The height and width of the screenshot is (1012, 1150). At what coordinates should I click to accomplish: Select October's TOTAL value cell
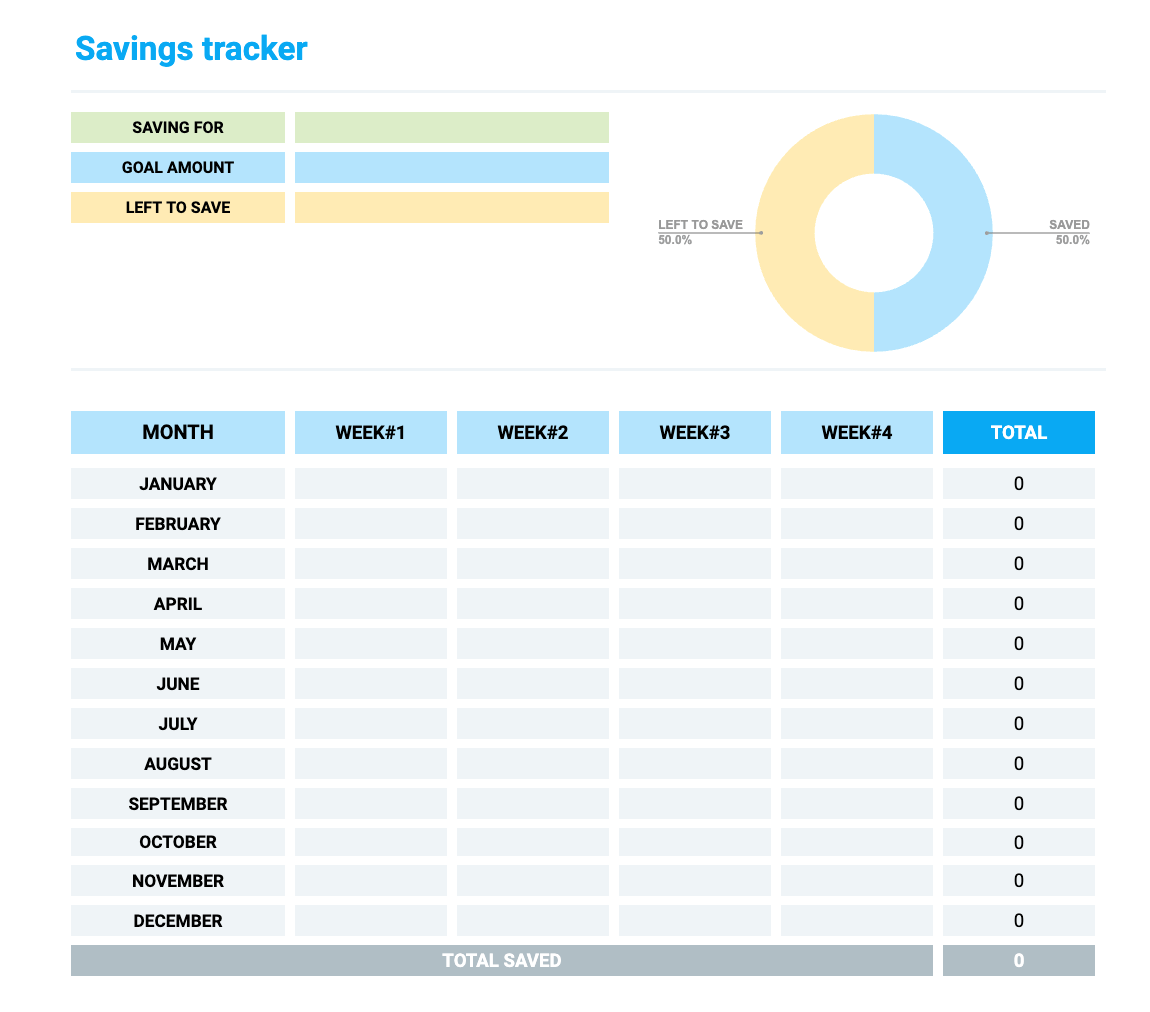pyautogui.click(x=1019, y=842)
